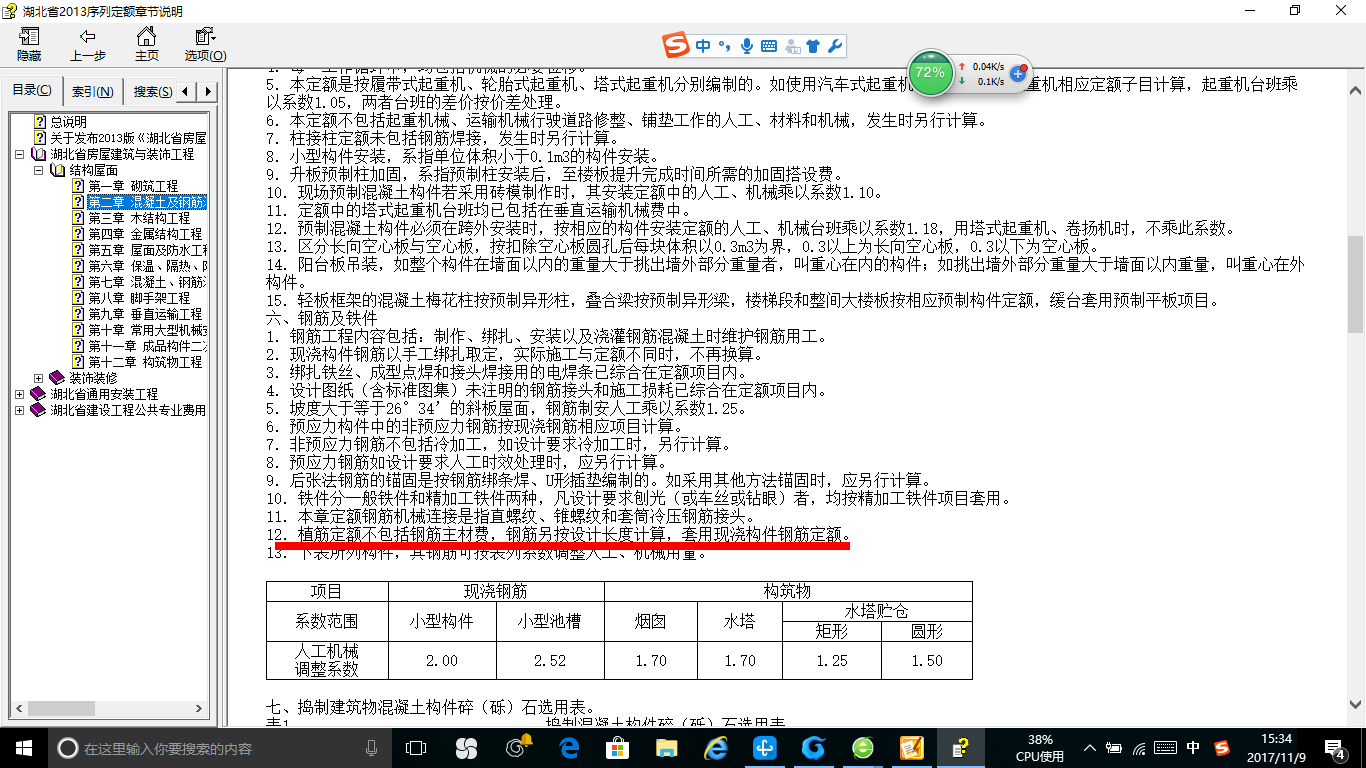
Task: Expand the 装饰装修 node
Action: coord(39,378)
